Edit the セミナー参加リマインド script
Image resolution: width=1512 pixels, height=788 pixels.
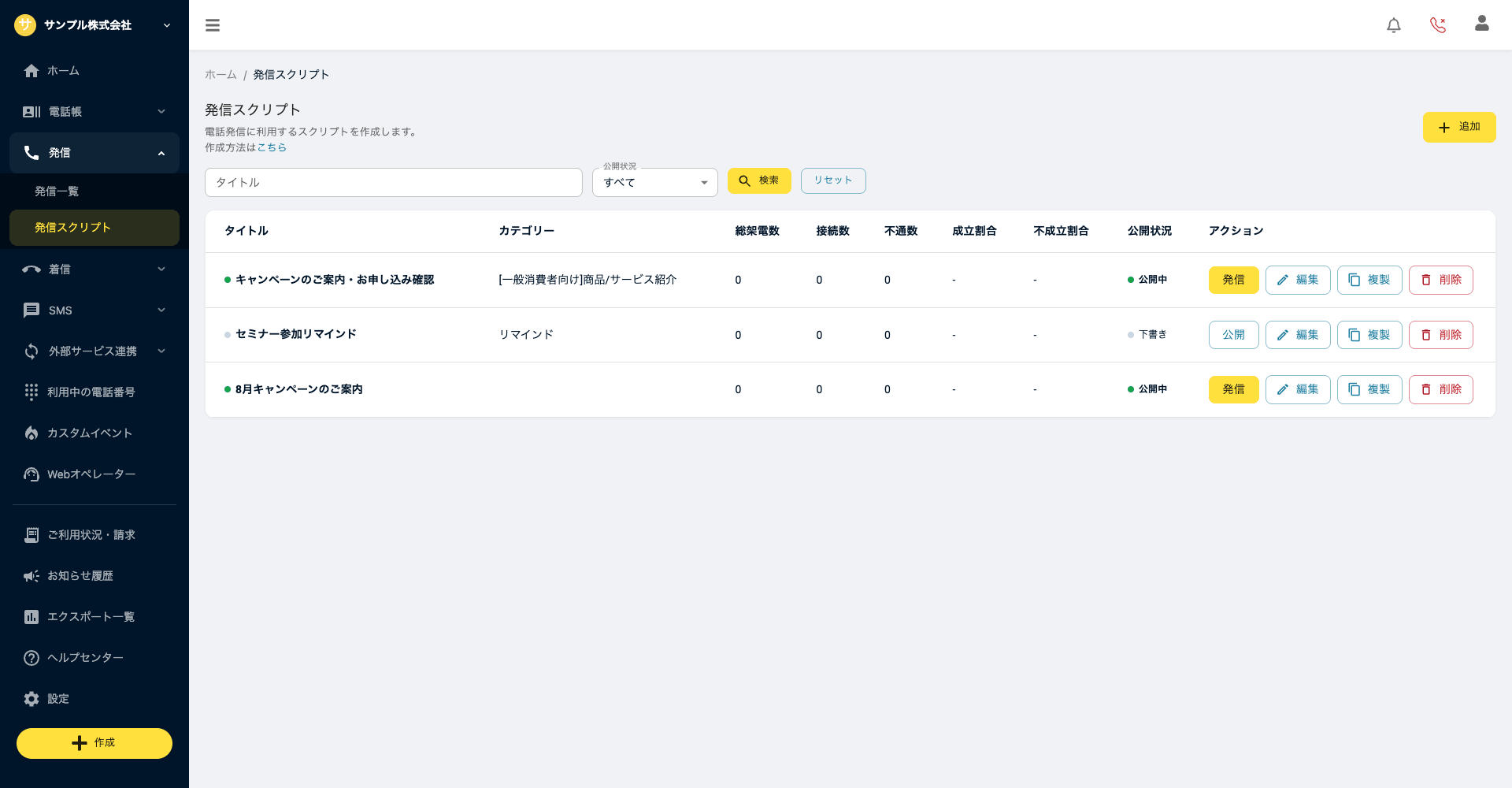(1298, 335)
